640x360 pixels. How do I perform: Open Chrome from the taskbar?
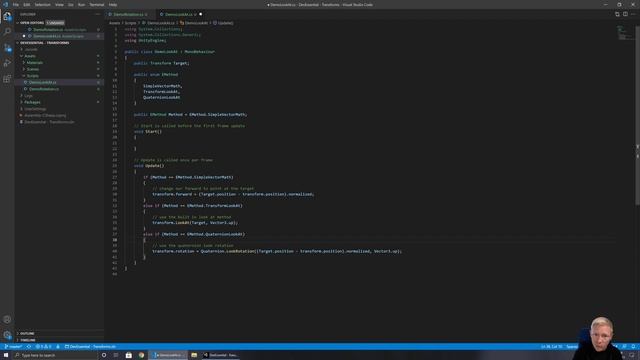[141, 355]
